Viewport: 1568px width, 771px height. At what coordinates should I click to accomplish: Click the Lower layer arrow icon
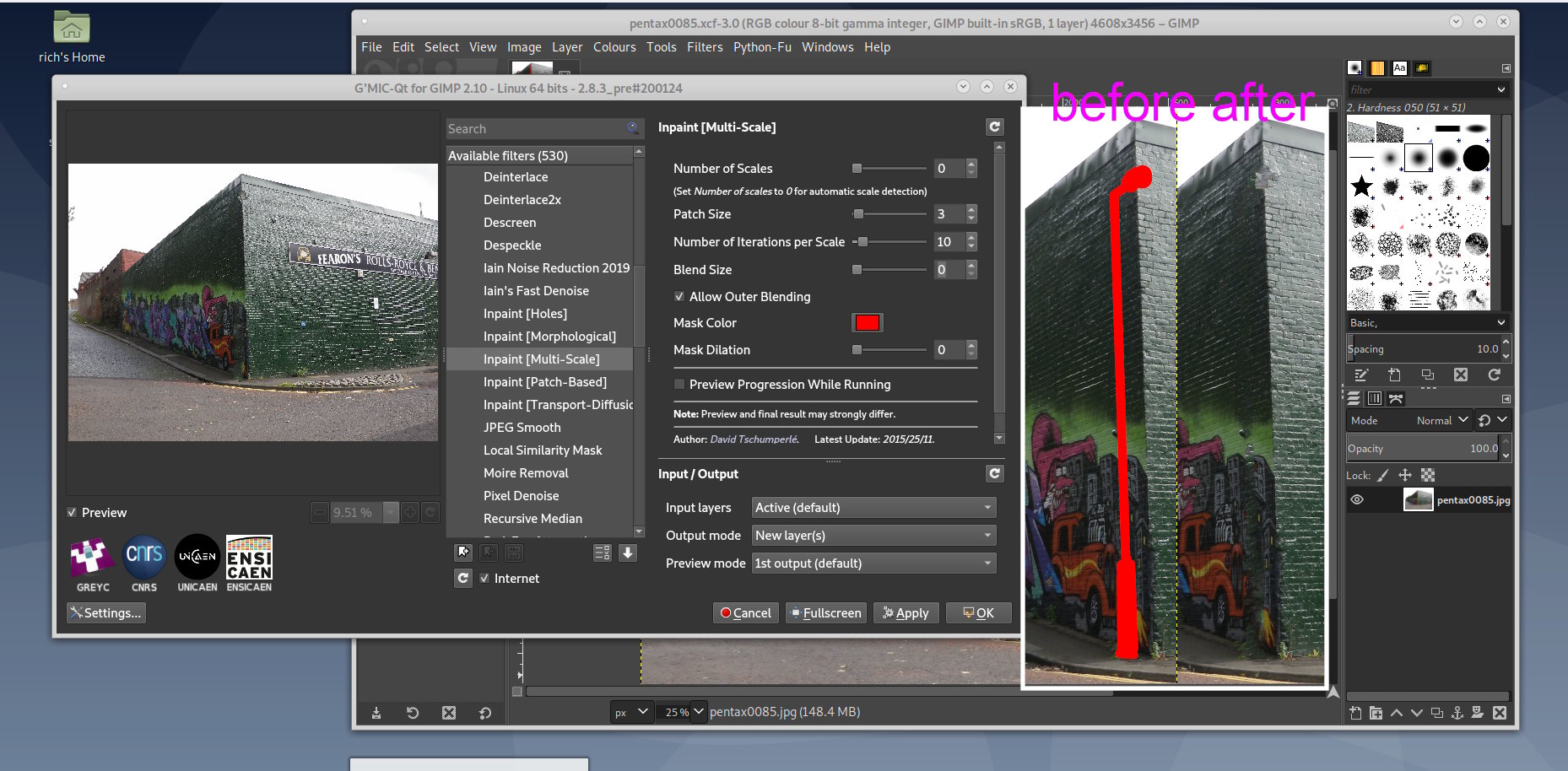tap(1417, 713)
